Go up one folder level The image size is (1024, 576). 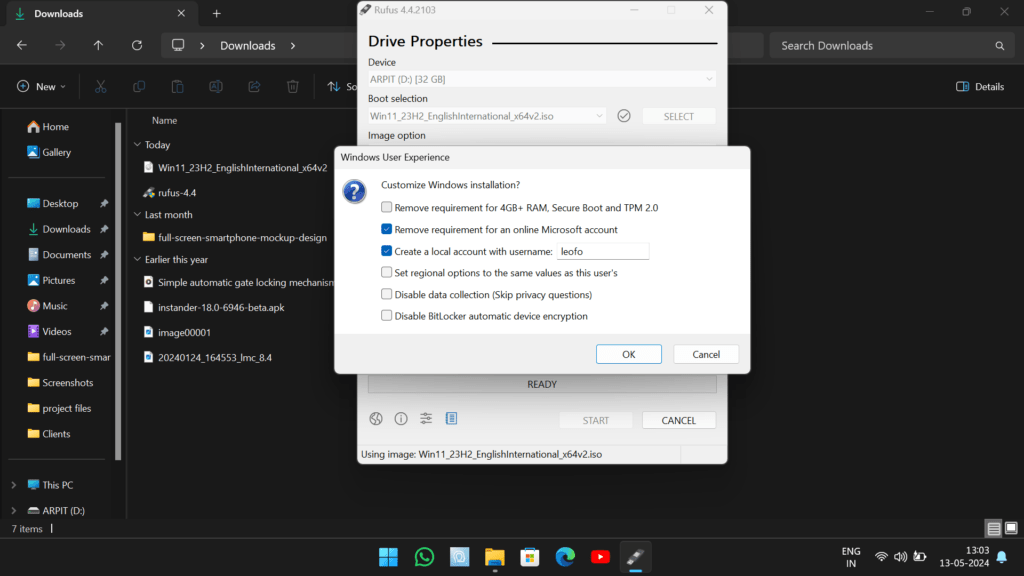tap(98, 45)
